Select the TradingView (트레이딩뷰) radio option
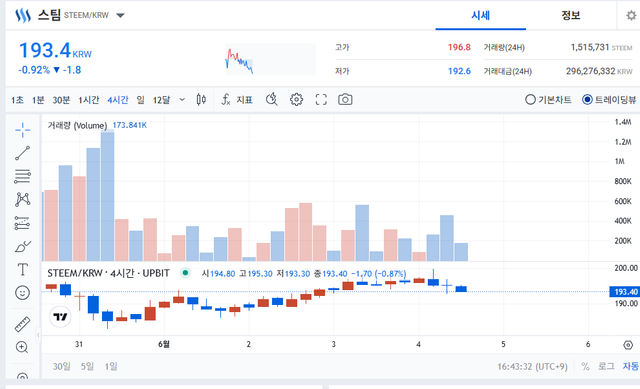 (x=609, y=100)
